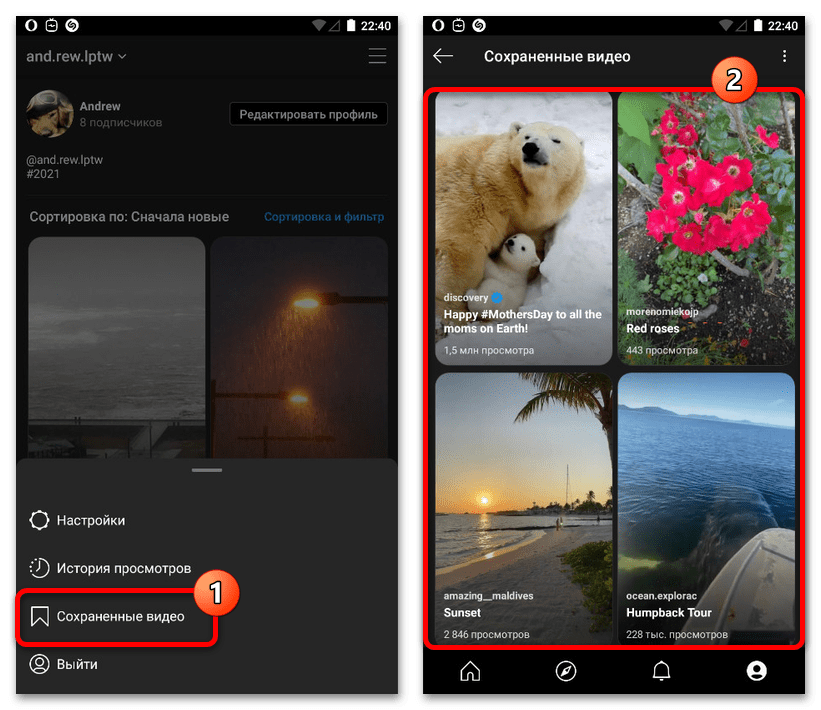Tap the settings gear icon in menu

[40, 520]
